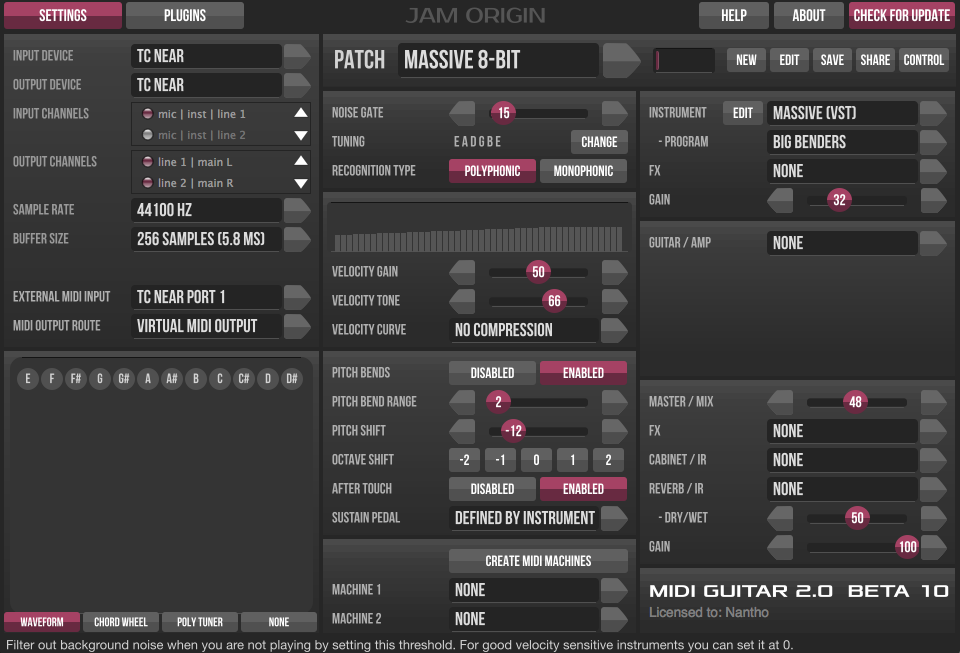This screenshot has width=960, height=653.
Task: Increase Noise Gate with the right arrow
Action: point(613,112)
